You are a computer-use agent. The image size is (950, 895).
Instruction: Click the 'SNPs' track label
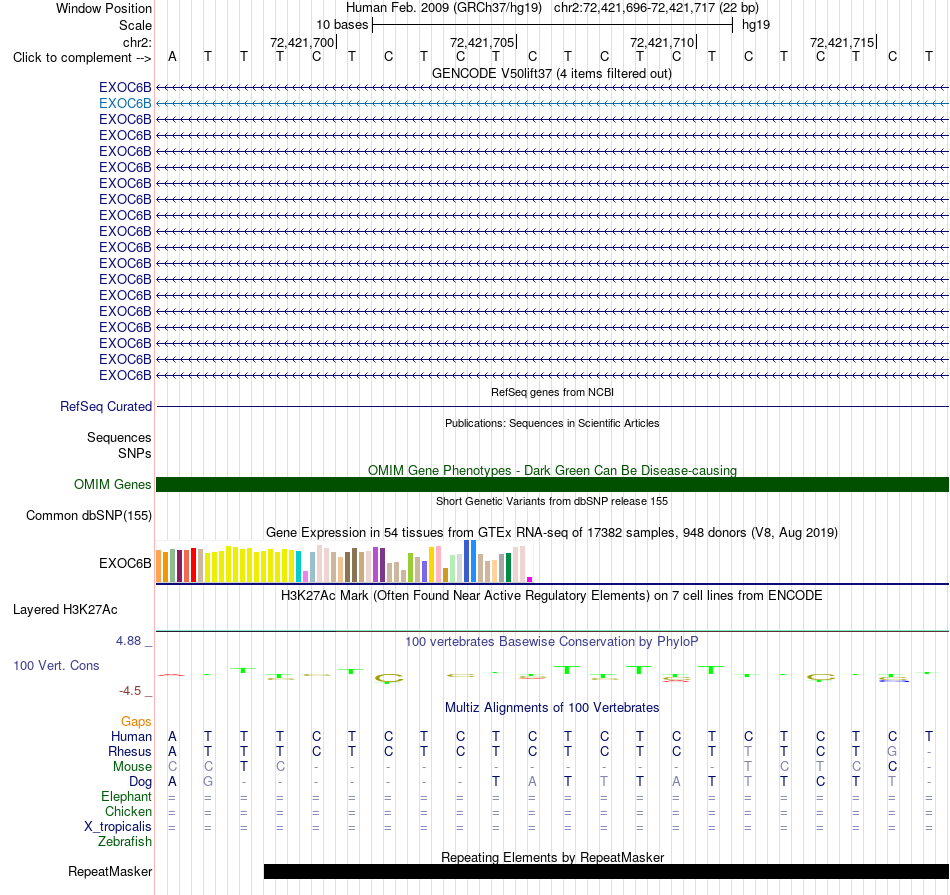[x=135, y=453]
